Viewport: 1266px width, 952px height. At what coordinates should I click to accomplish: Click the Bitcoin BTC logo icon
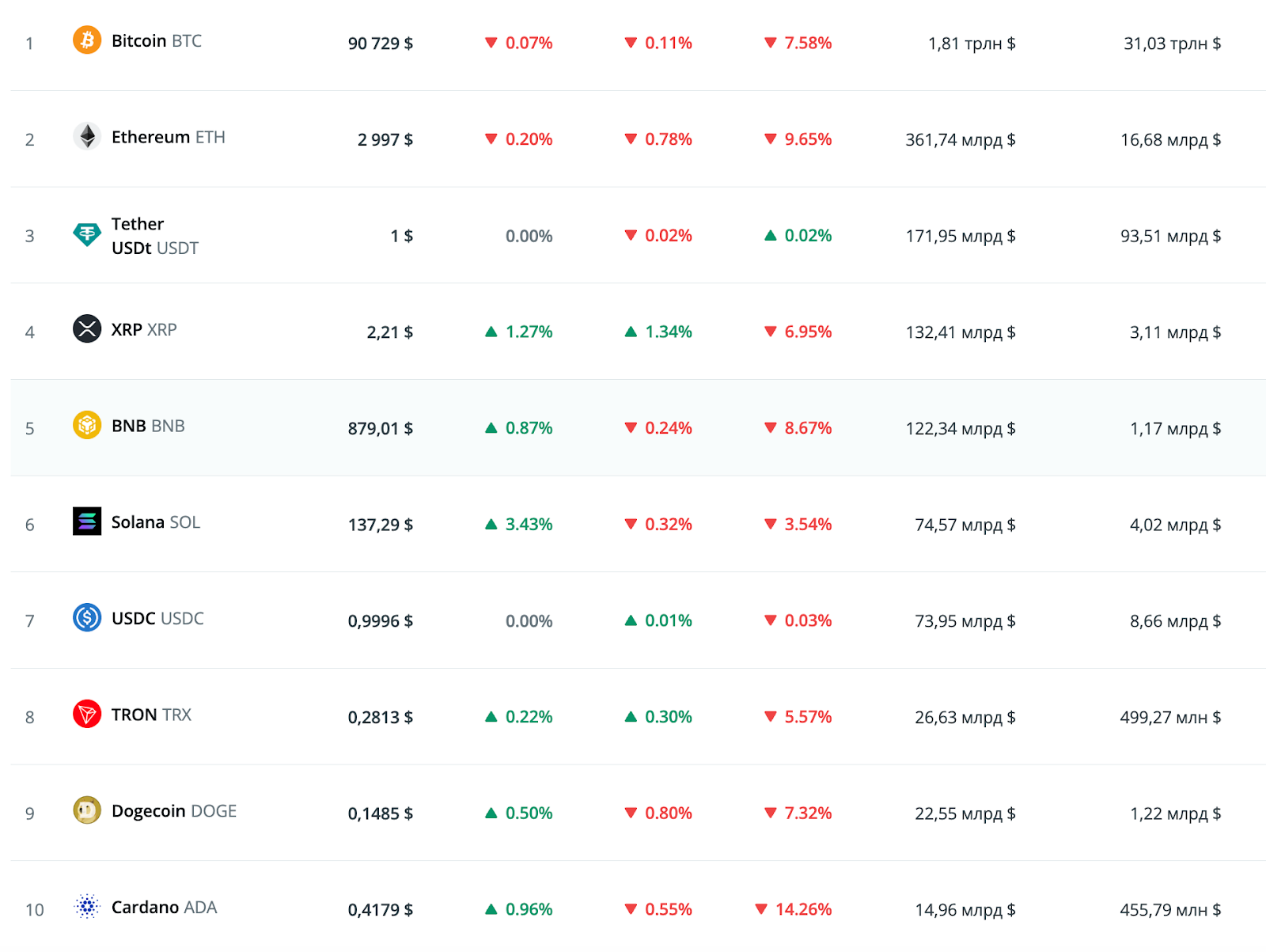(87, 40)
